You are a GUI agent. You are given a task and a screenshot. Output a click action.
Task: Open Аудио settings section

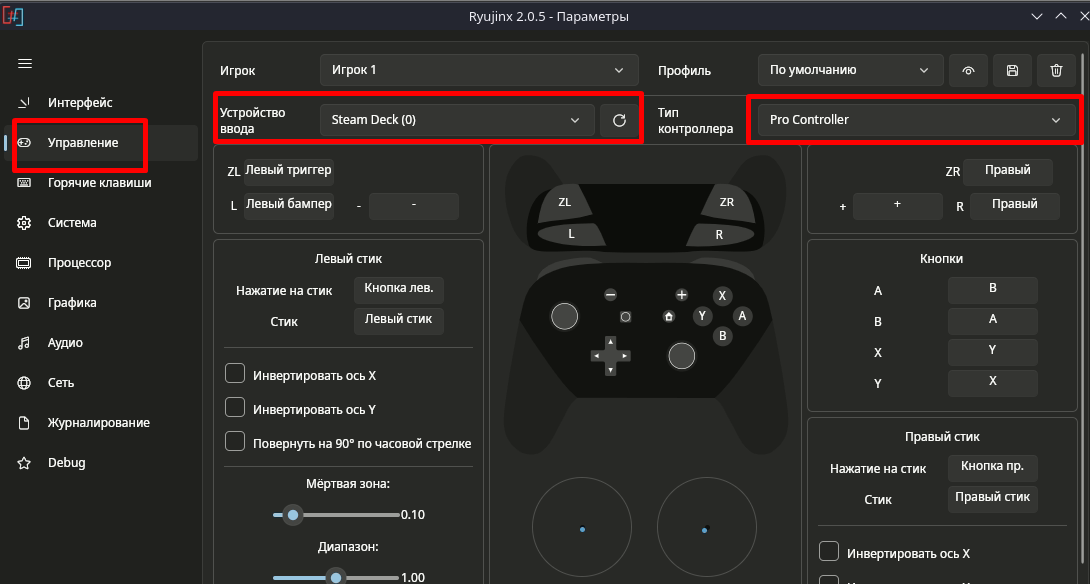65,343
